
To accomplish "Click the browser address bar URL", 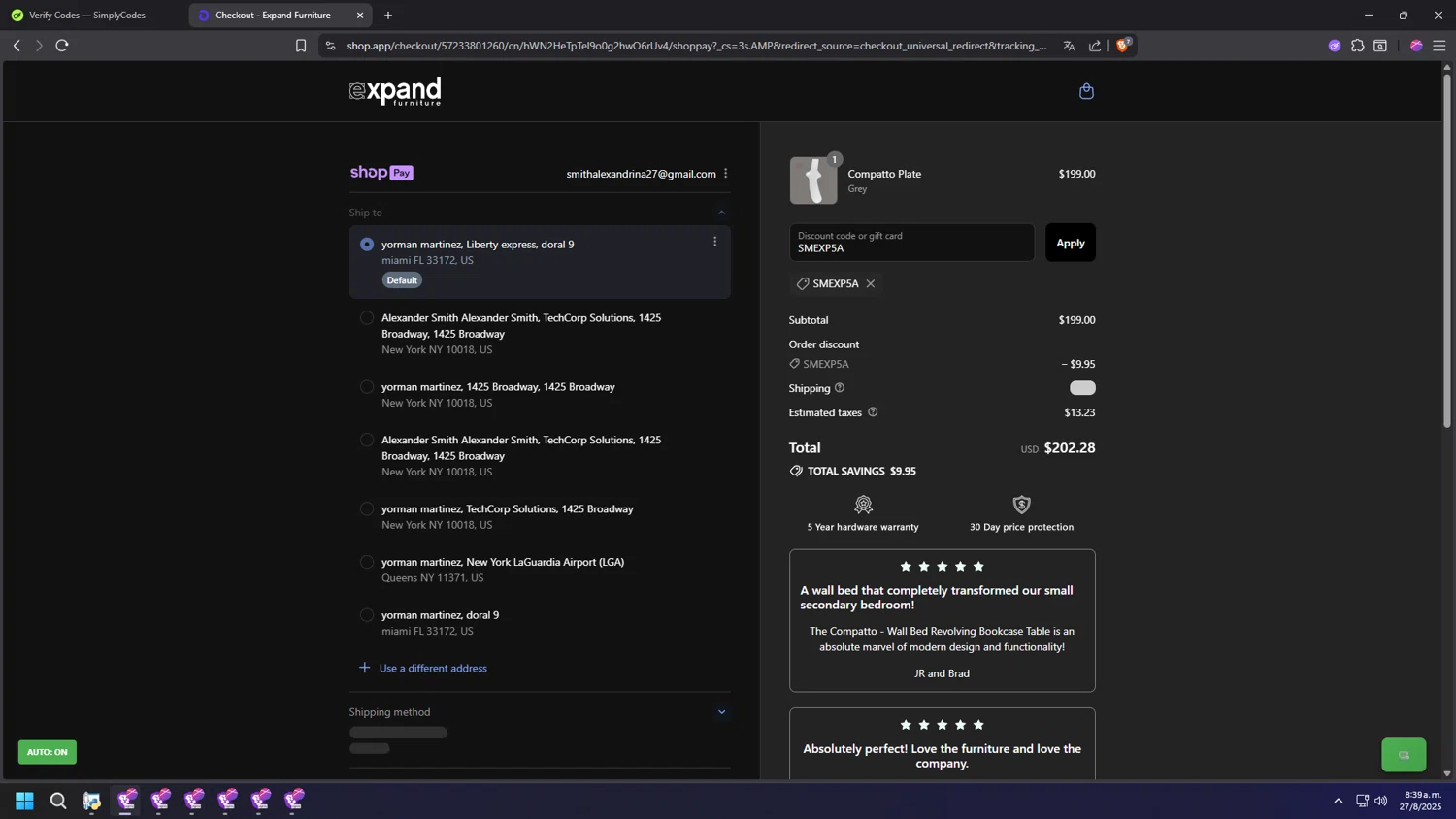I will pos(697,46).
